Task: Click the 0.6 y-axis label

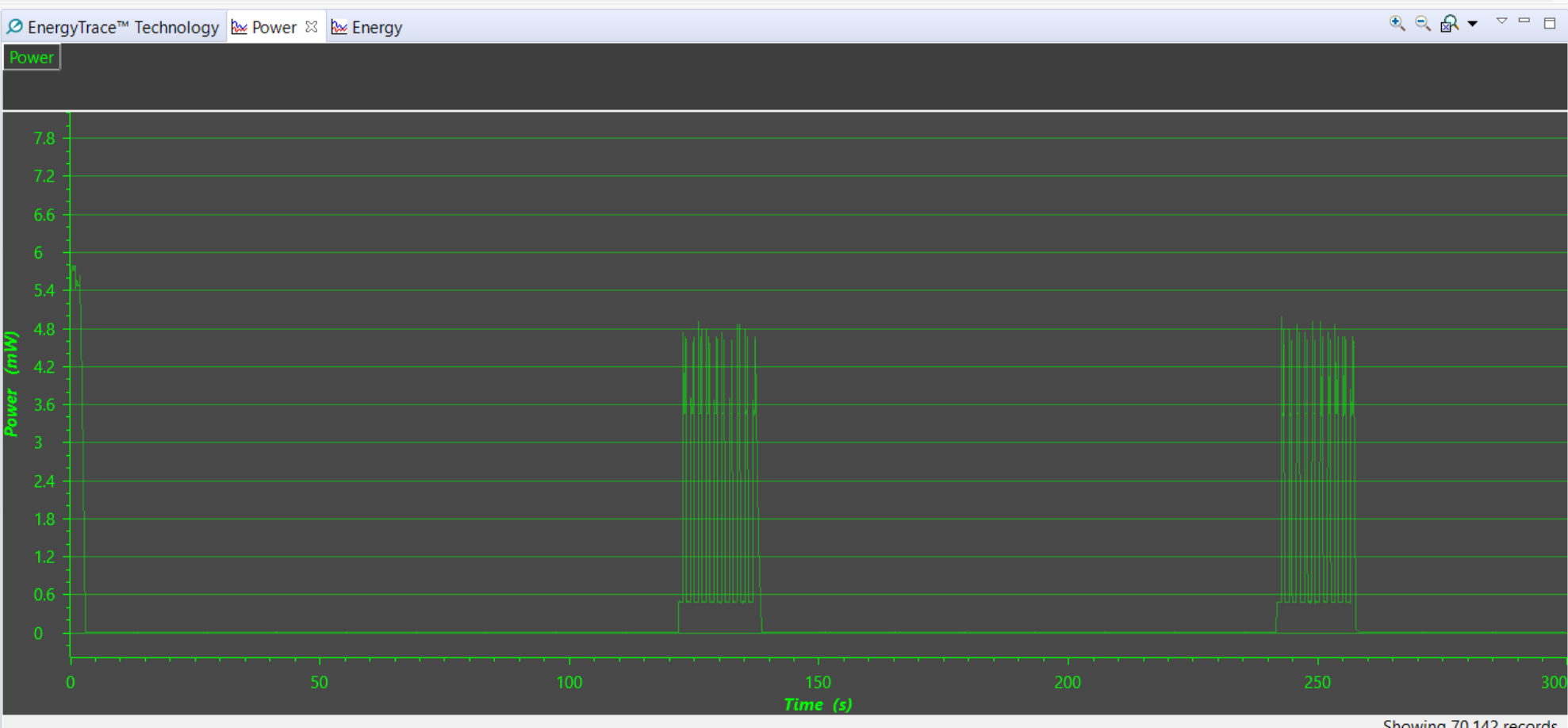Action: click(44, 595)
